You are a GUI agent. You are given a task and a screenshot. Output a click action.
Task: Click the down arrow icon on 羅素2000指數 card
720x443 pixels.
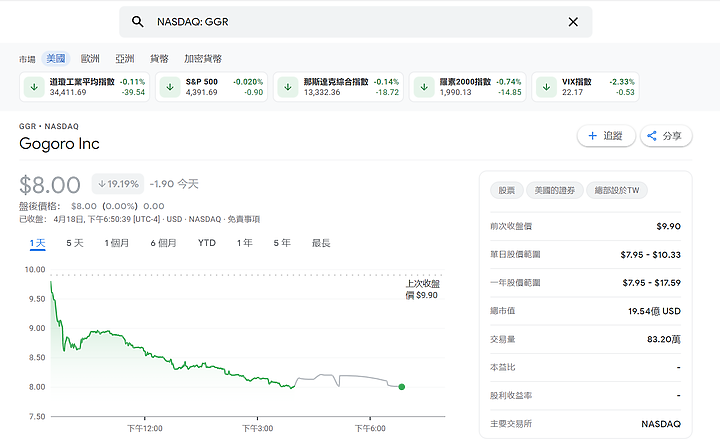[x=424, y=87]
